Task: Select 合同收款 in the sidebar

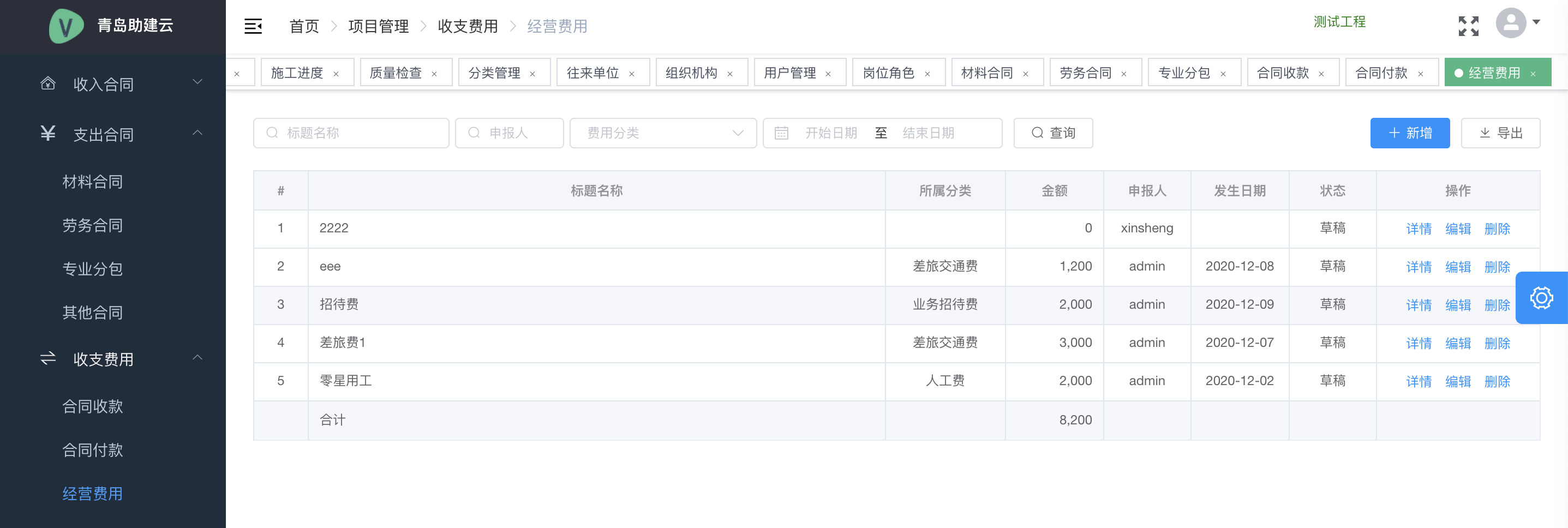Action: [93, 406]
